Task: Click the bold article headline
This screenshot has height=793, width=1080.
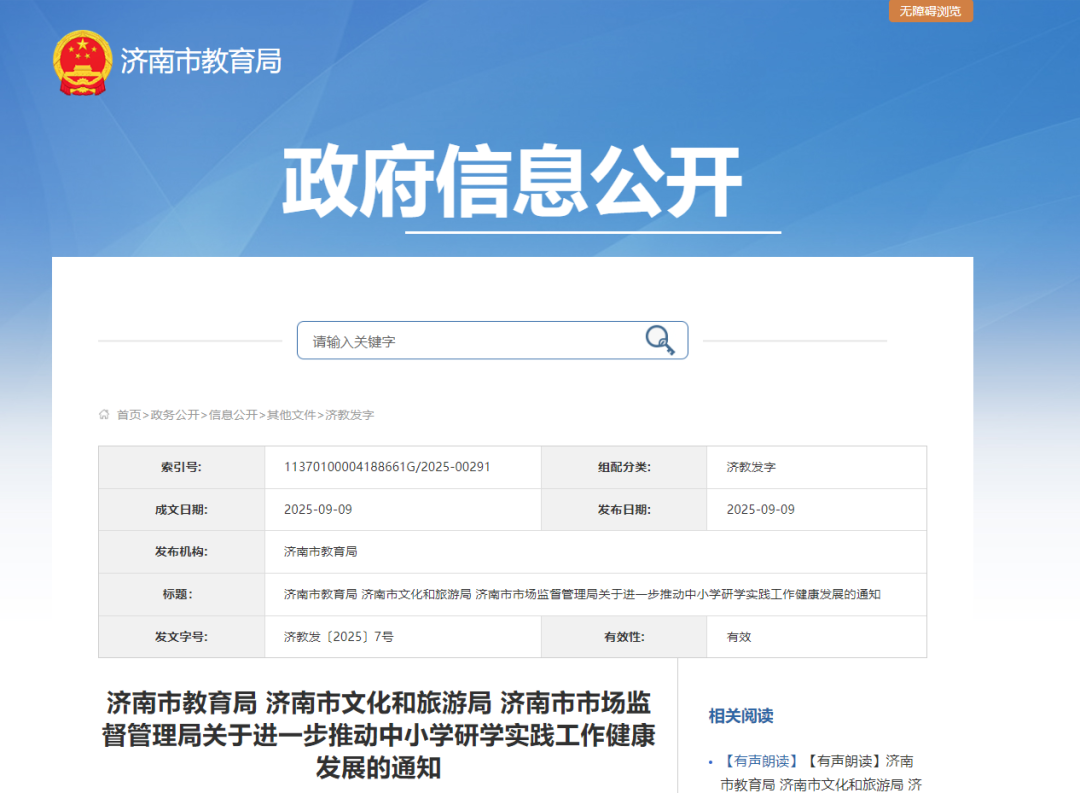Action: (x=378, y=735)
